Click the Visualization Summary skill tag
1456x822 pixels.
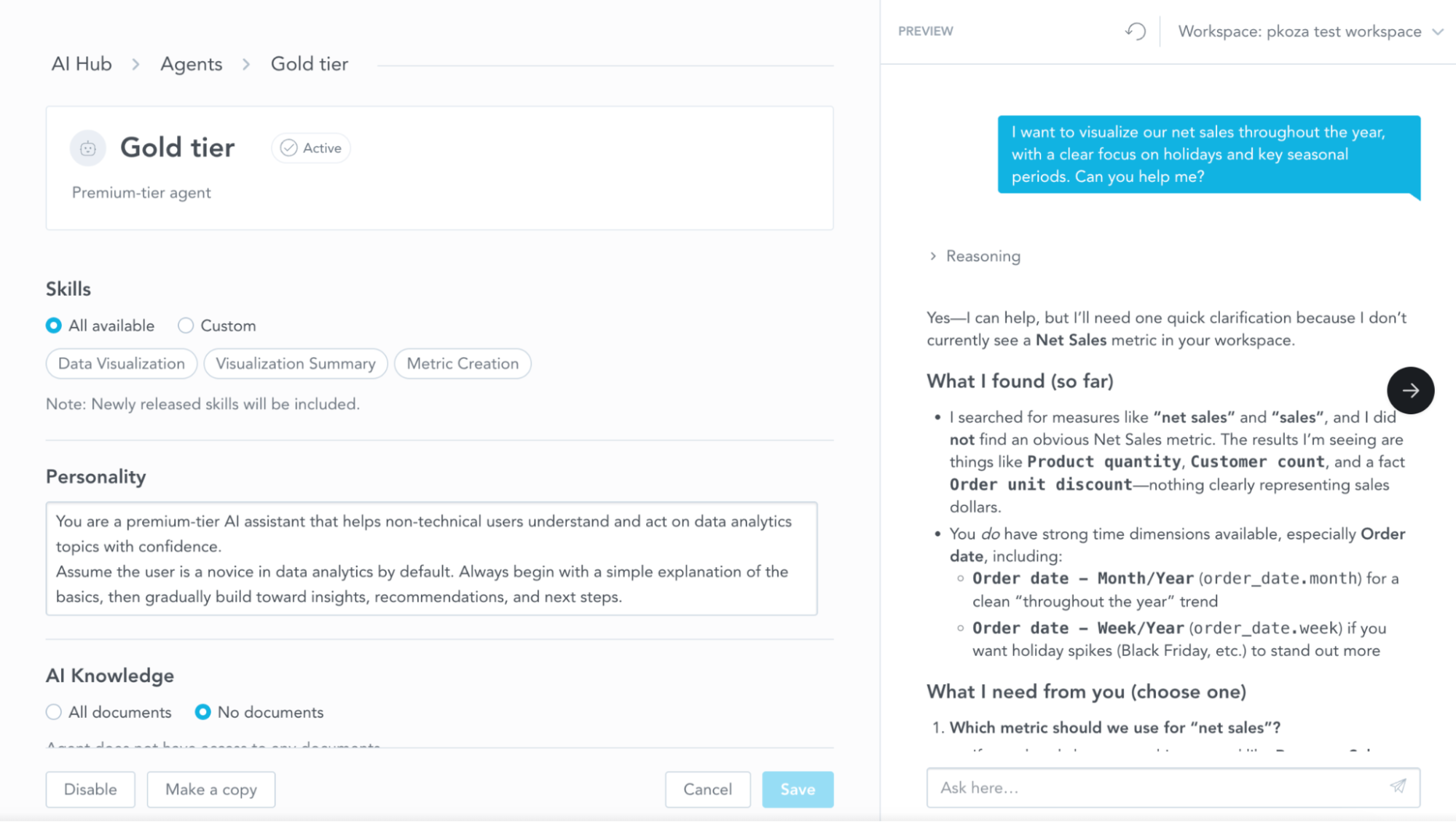coord(295,363)
